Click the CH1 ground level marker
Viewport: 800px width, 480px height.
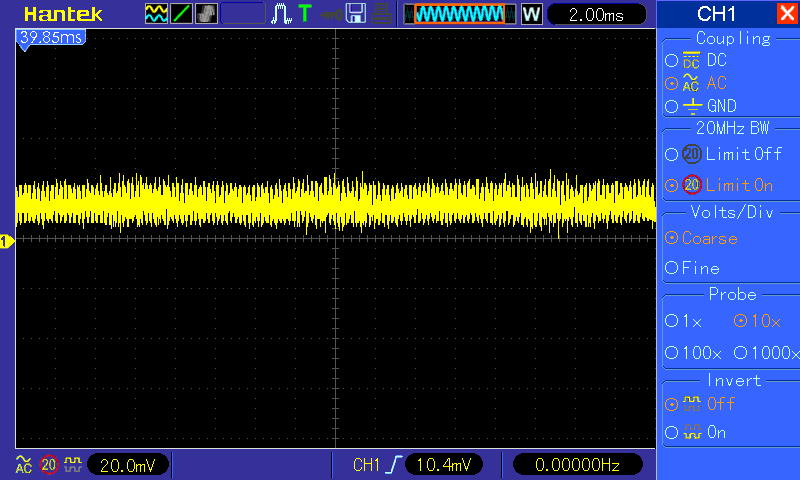7,241
